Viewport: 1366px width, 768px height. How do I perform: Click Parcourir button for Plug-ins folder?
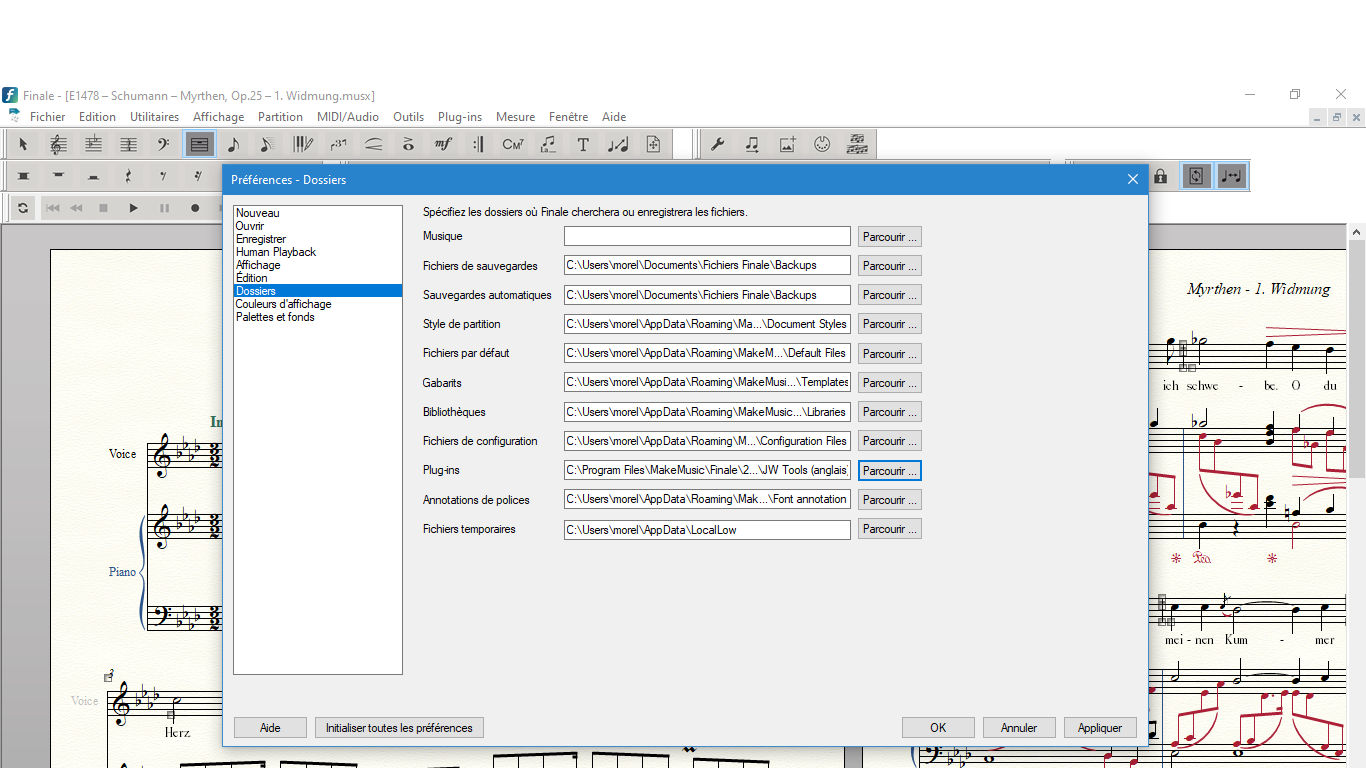(x=889, y=471)
